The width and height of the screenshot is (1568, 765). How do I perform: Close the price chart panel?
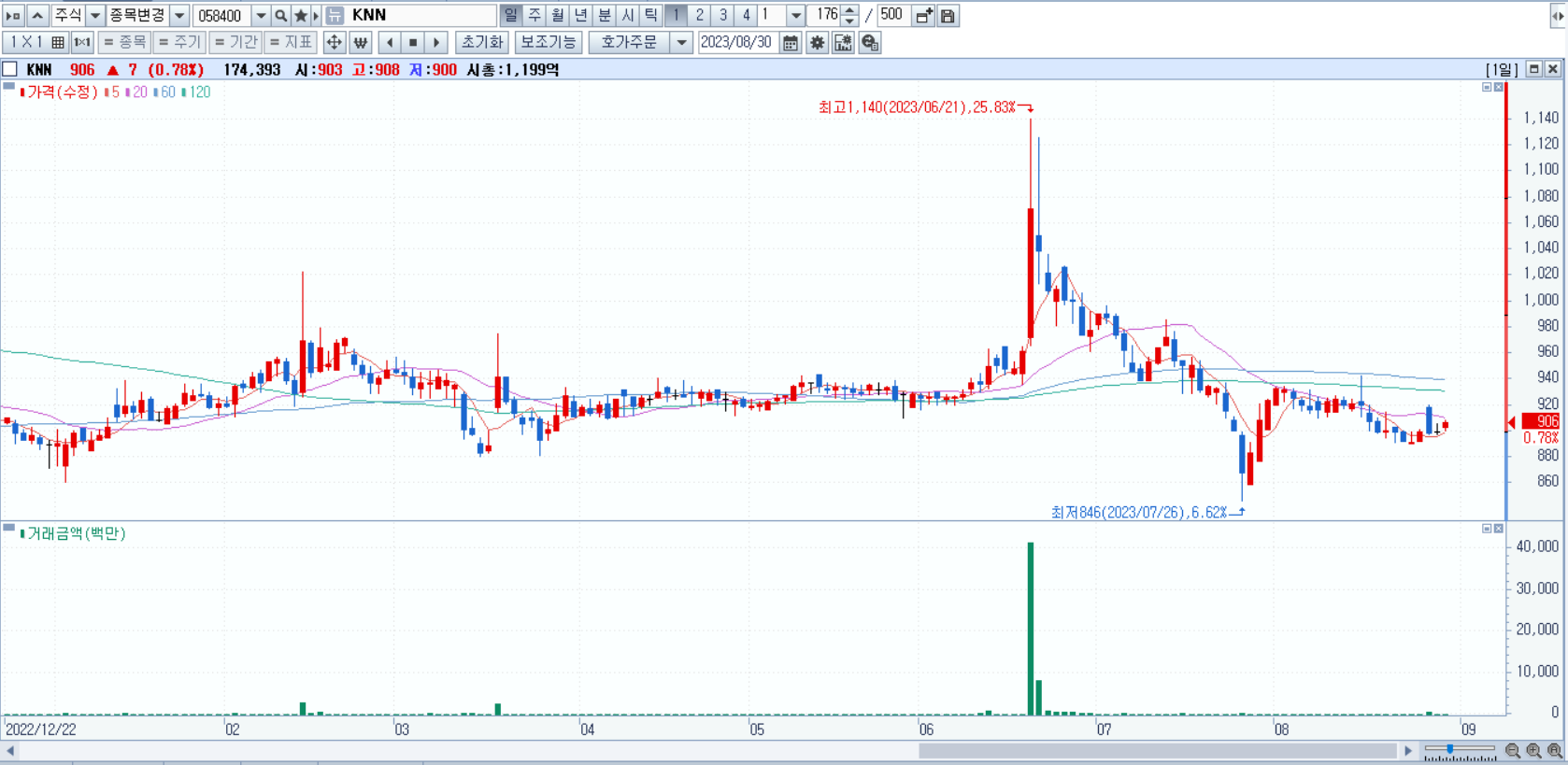[x=1499, y=87]
